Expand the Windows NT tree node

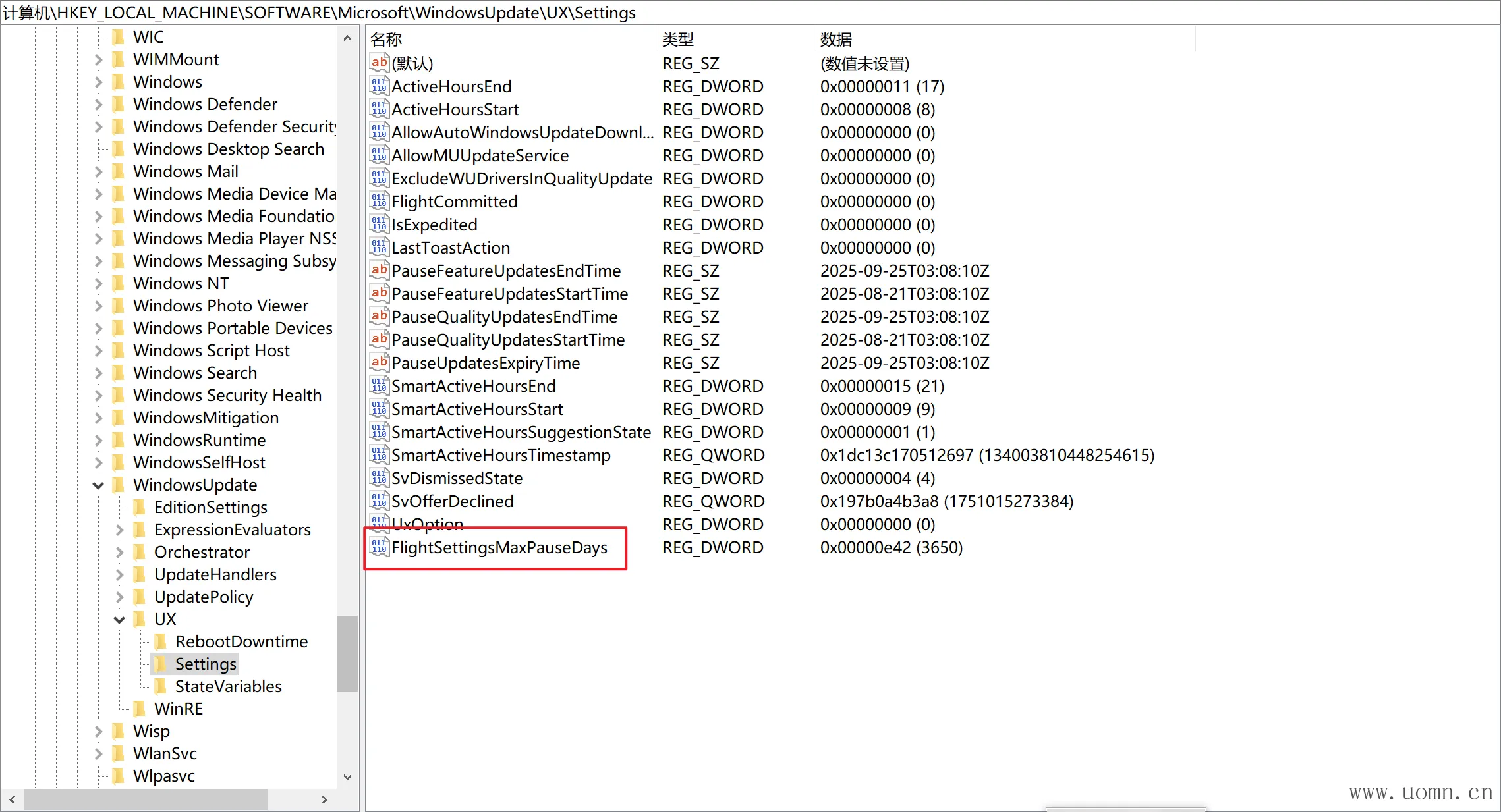[x=98, y=283]
